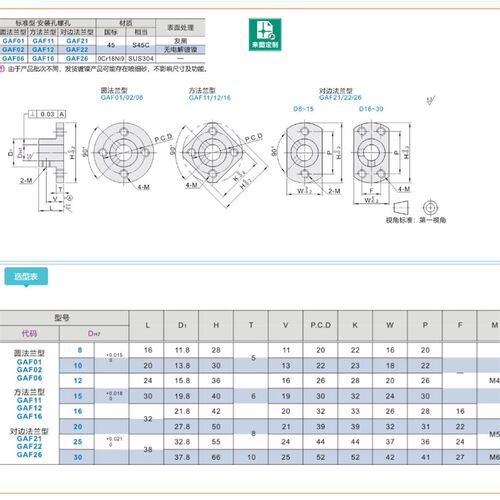The width and height of the screenshot is (500, 500).
Task: Select bore size 10 in DH7 column
Action: pos(78,366)
